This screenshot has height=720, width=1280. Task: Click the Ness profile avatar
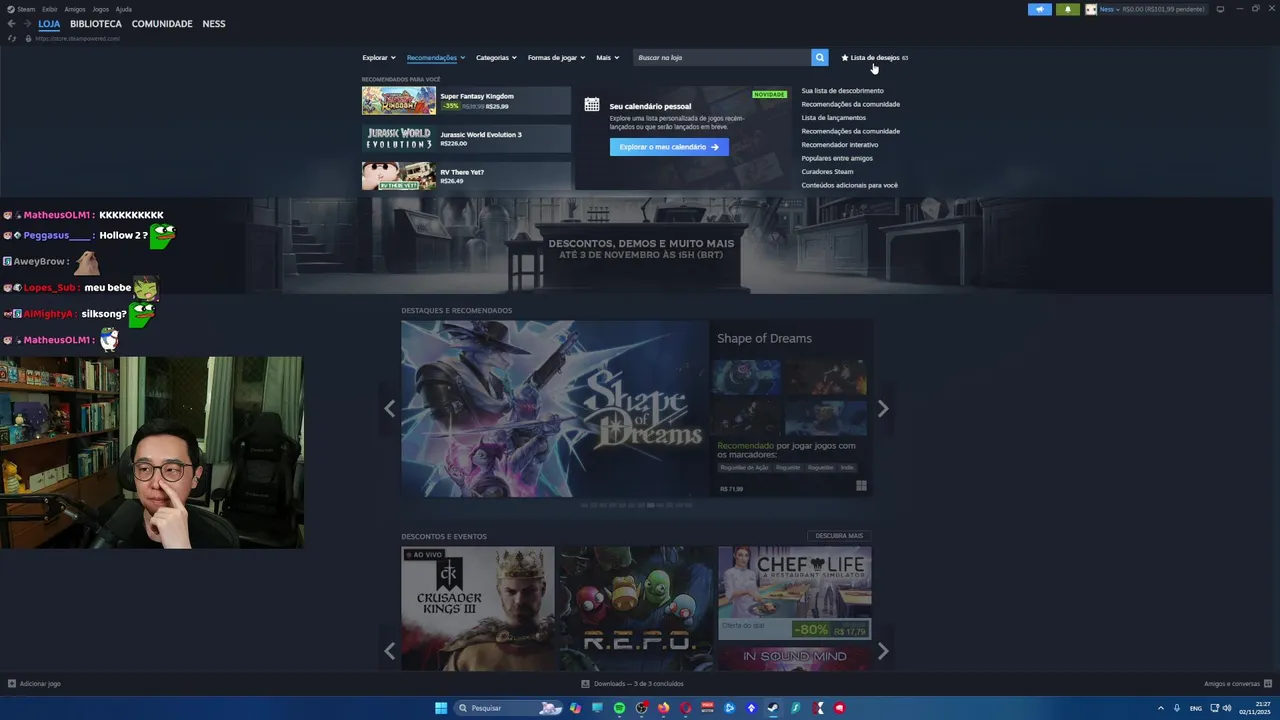(1091, 9)
